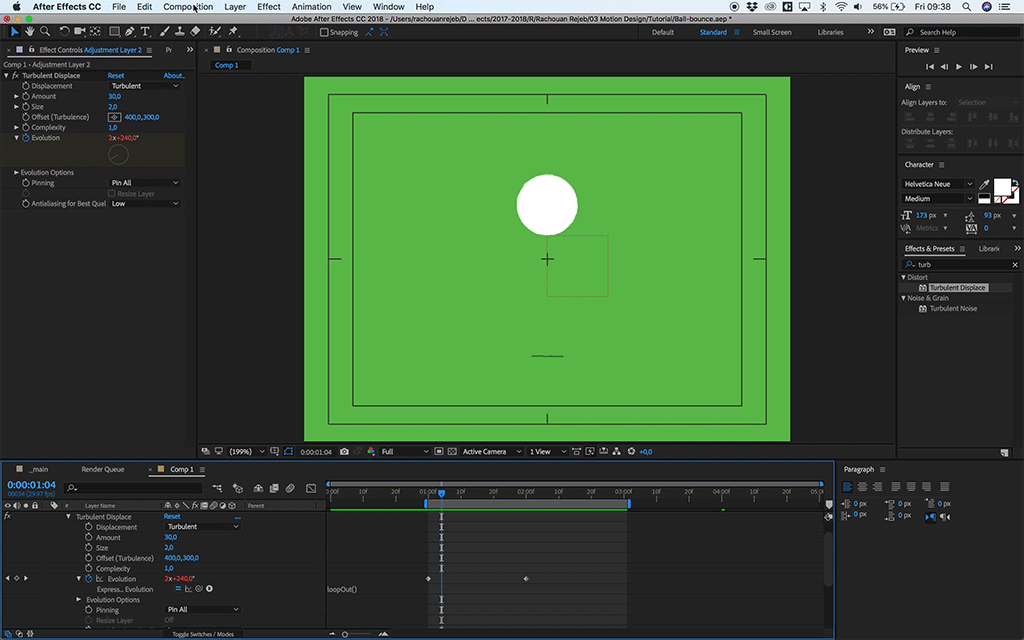Select the Zoom magnifier tool

[45, 32]
